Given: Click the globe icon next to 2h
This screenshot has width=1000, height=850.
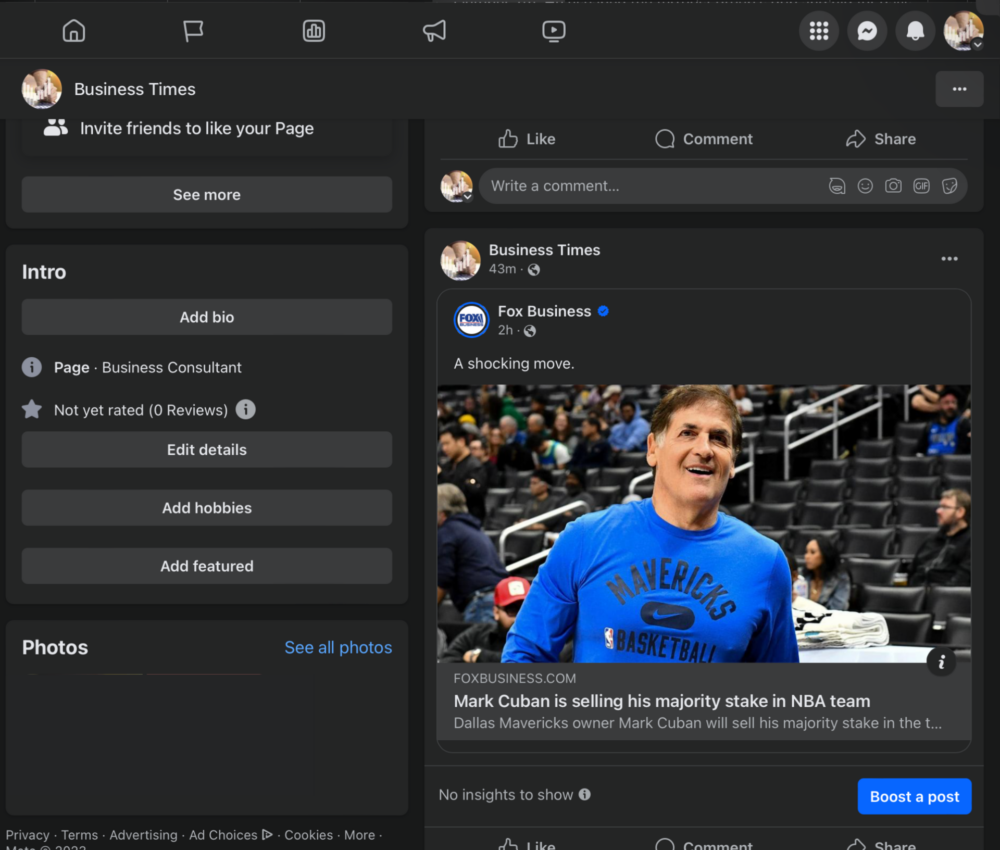Looking at the screenshot, I should [x=530, y=331].
